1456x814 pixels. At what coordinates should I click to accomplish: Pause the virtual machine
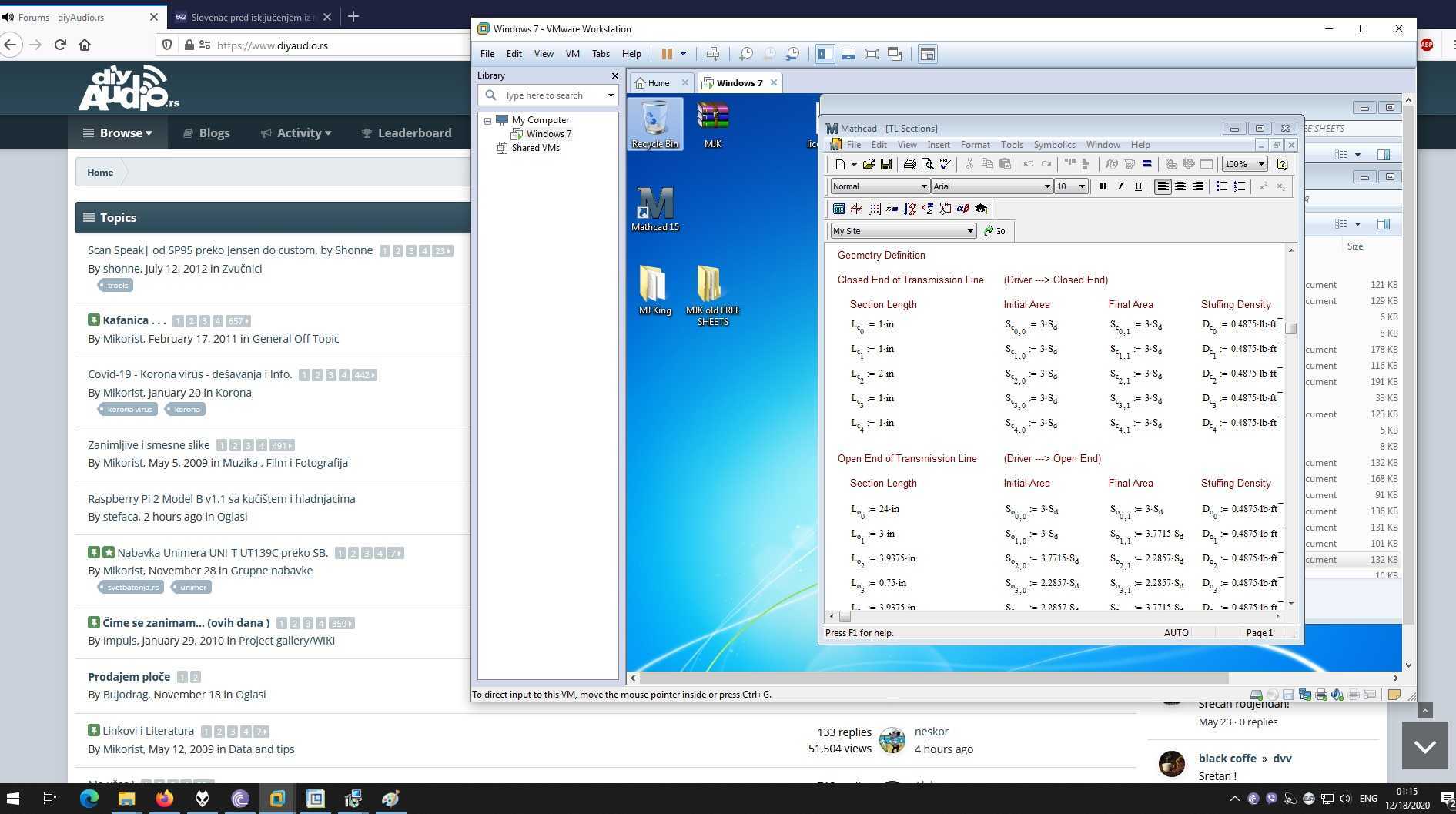[667, 54]
